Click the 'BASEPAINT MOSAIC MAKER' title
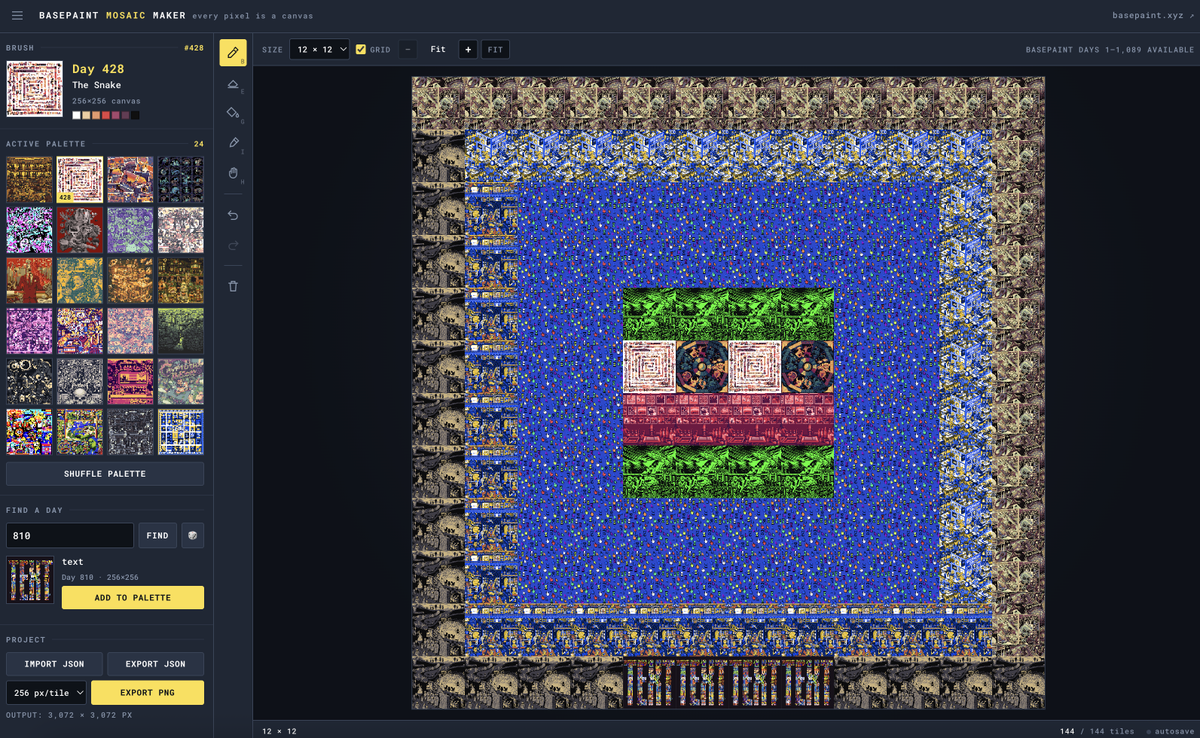The width and height of the screenshot is (1200, 738). click(x=113, y=16)
